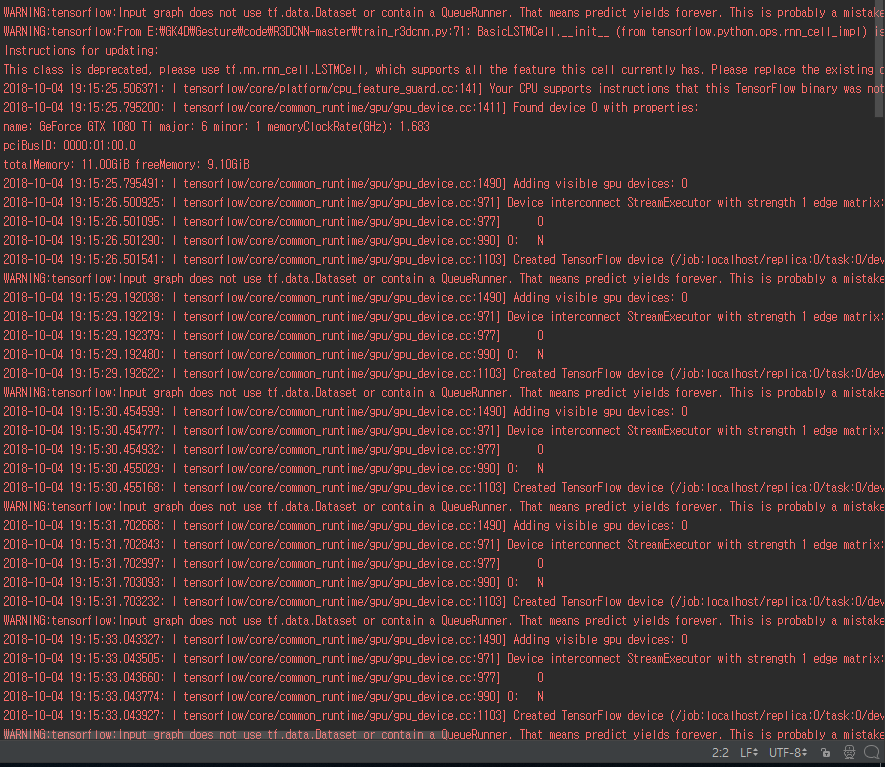This screenshot has width=885, height=767.
Task: Click the vertical scrollbar thumb in console
Action: pos(880,58)
